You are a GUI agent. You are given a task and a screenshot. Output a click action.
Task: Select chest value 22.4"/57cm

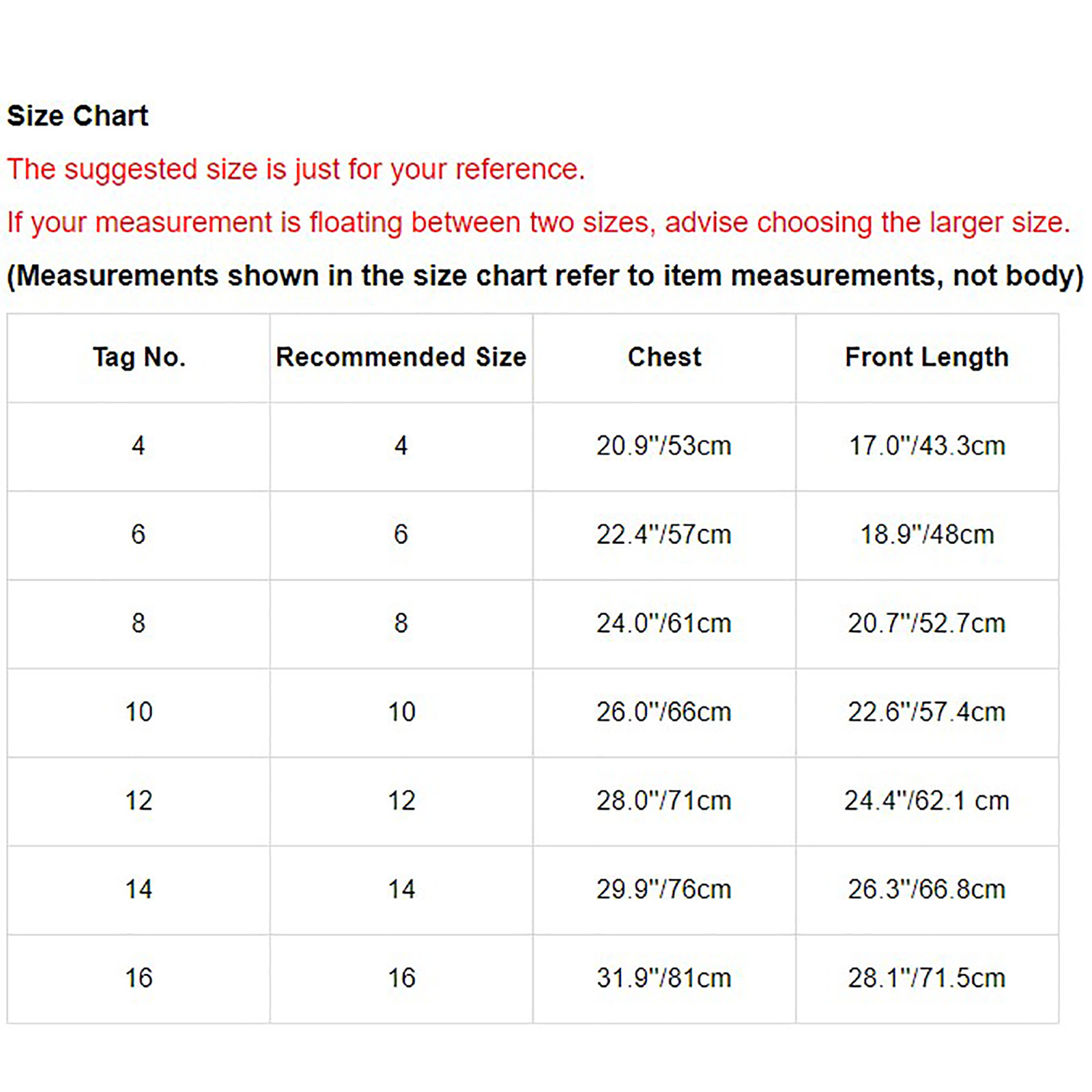coord(663,534)
